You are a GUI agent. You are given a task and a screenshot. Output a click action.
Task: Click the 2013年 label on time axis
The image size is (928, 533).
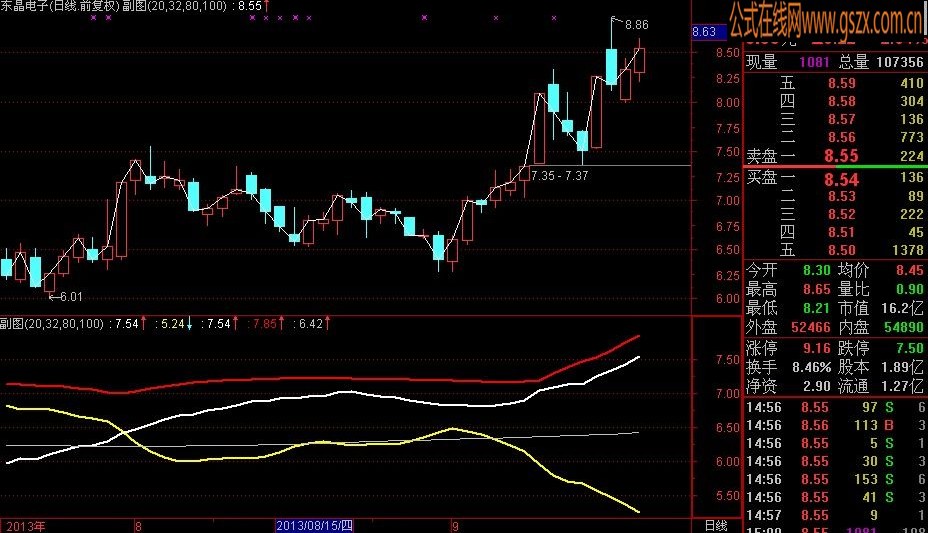(25, 526)
